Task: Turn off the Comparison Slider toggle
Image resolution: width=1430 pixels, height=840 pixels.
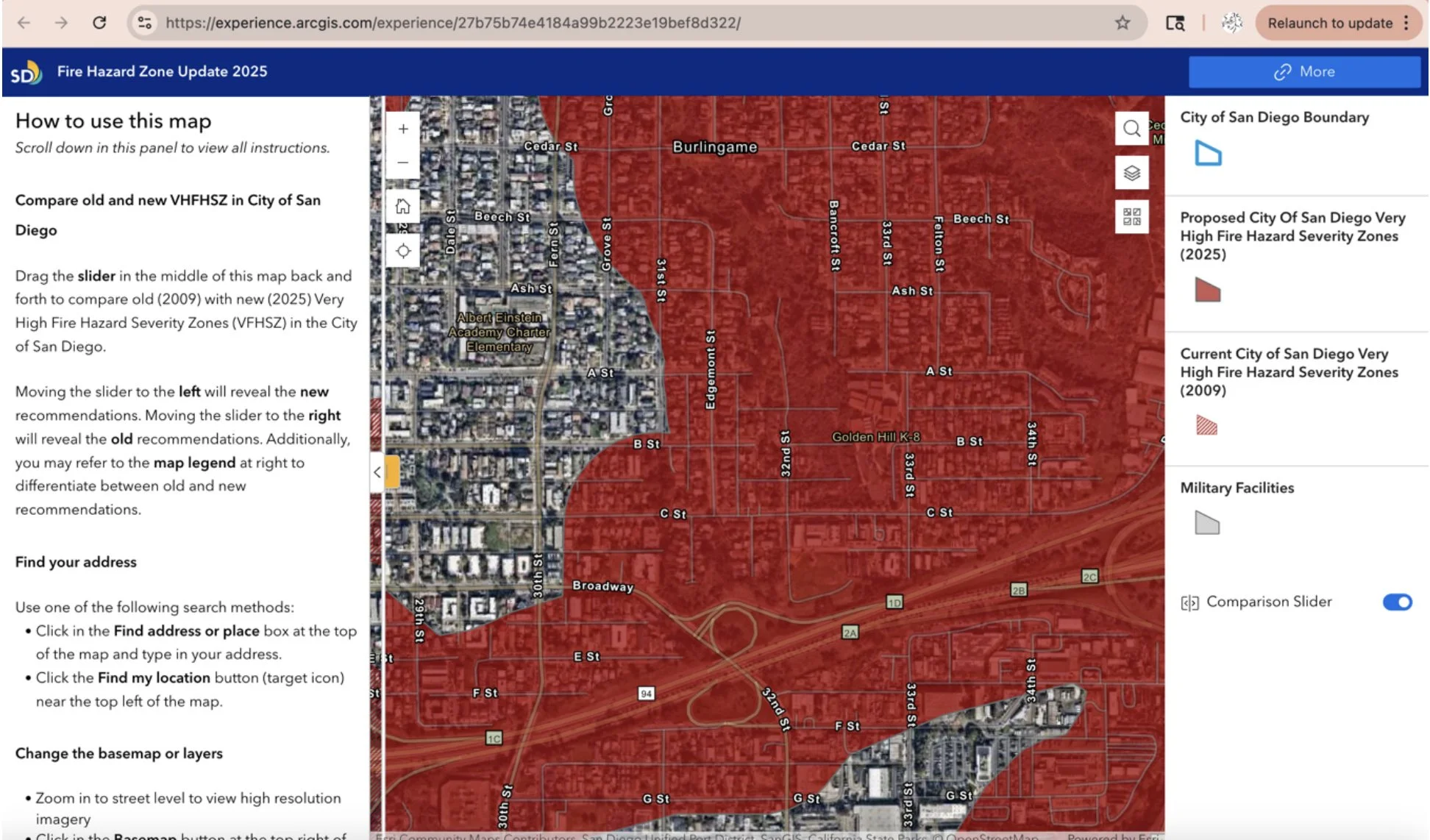Action: point(1397,602)
